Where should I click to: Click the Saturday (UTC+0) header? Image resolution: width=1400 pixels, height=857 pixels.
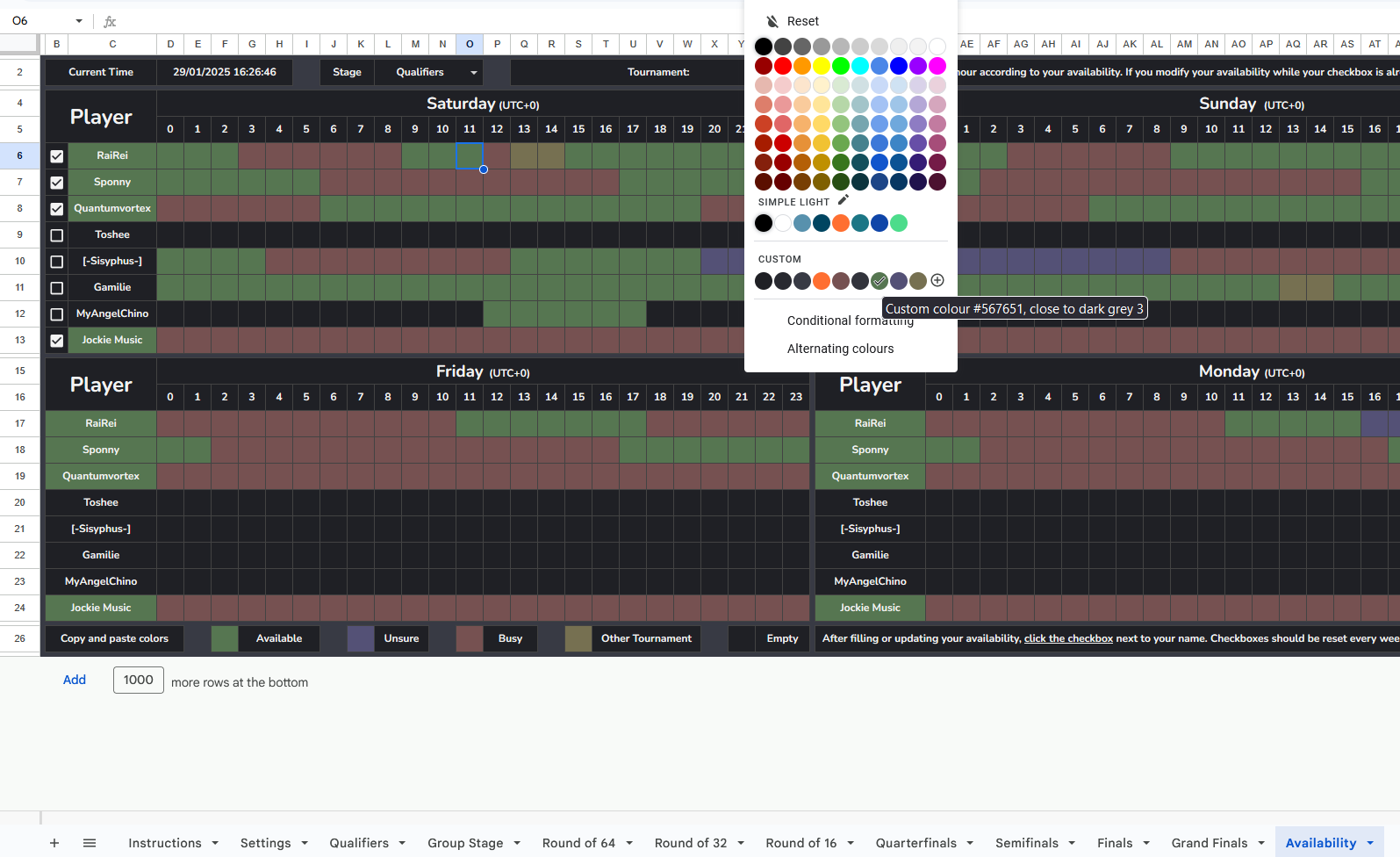[483, 104]
